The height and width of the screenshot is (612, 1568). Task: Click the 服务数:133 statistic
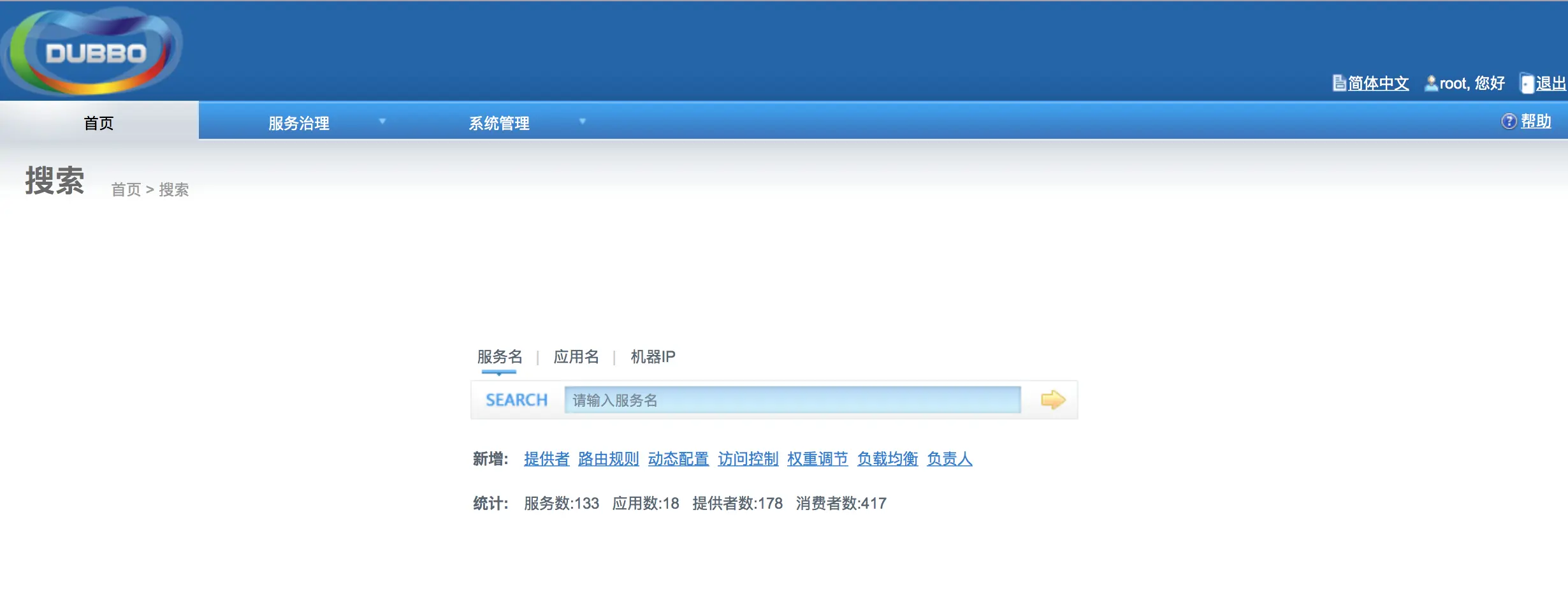(x=562, y=504)
